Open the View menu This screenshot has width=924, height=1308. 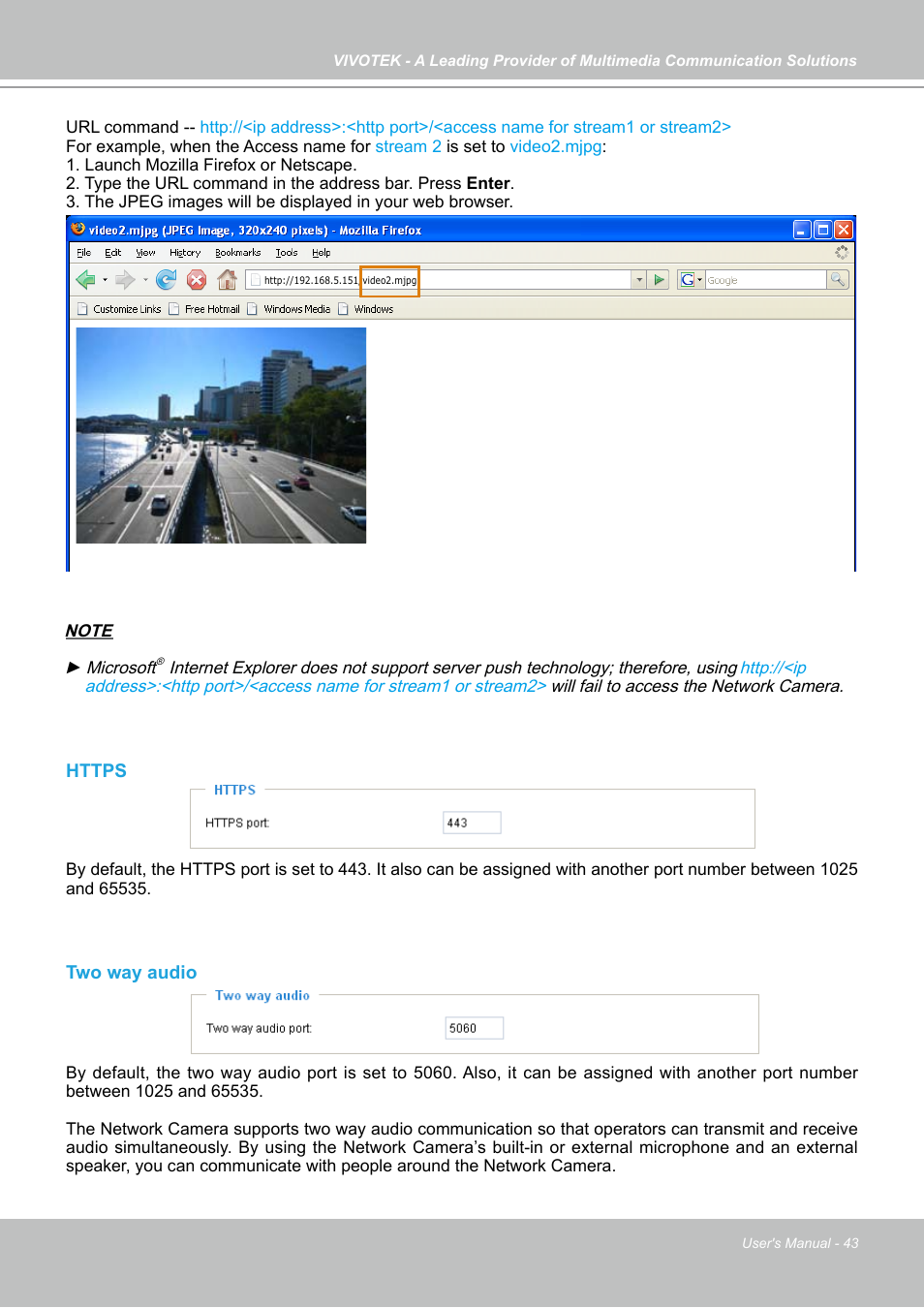(145, 253)
